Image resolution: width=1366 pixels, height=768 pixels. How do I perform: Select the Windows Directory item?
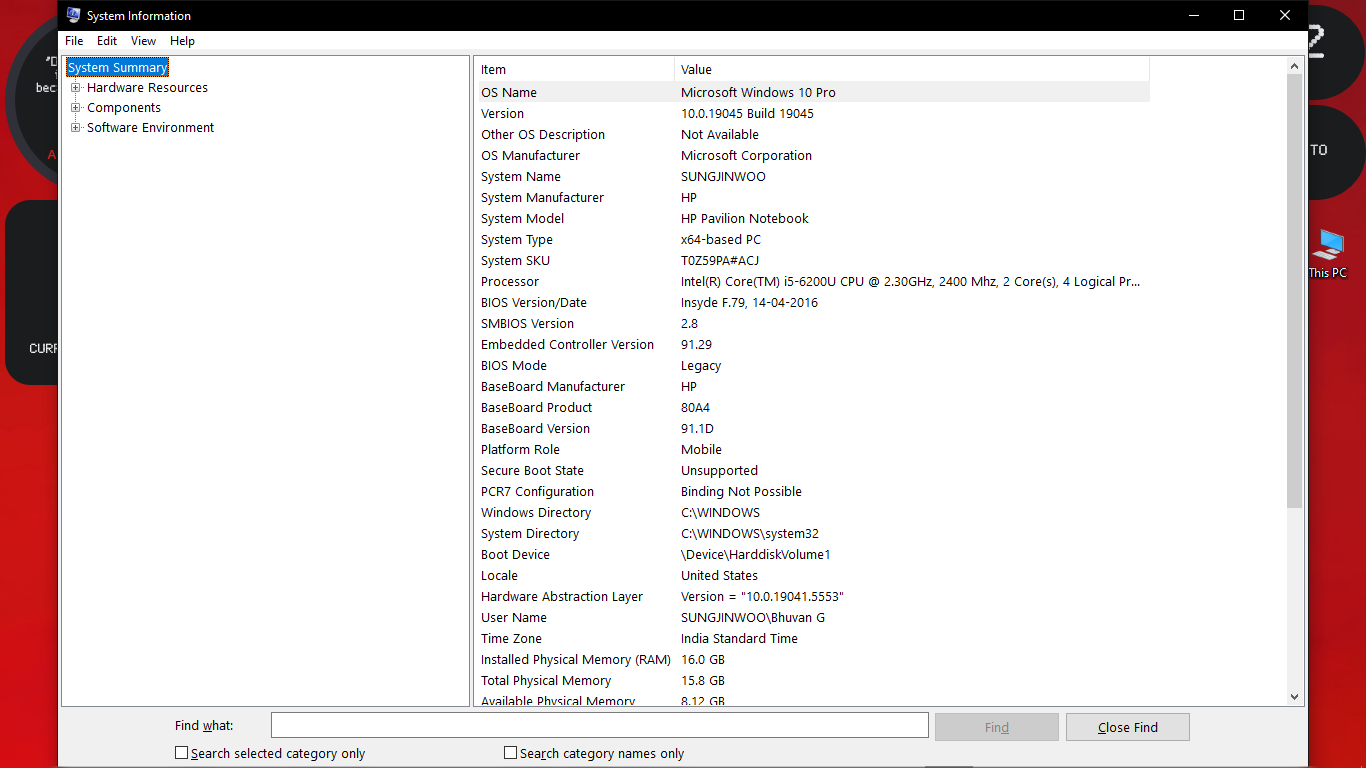[536, 512]
